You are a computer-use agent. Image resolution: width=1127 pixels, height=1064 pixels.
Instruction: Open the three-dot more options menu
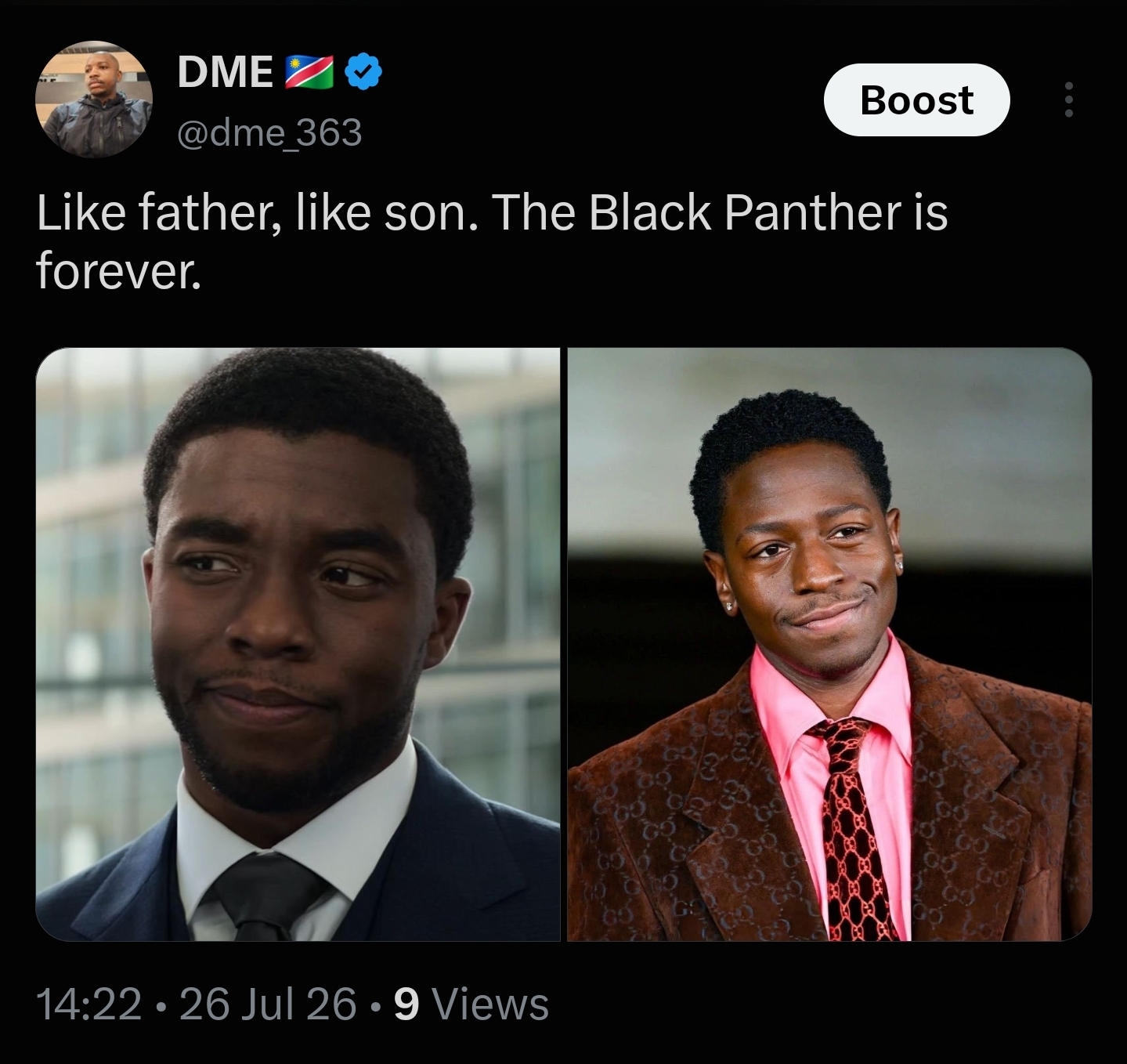click(1068, 100)
